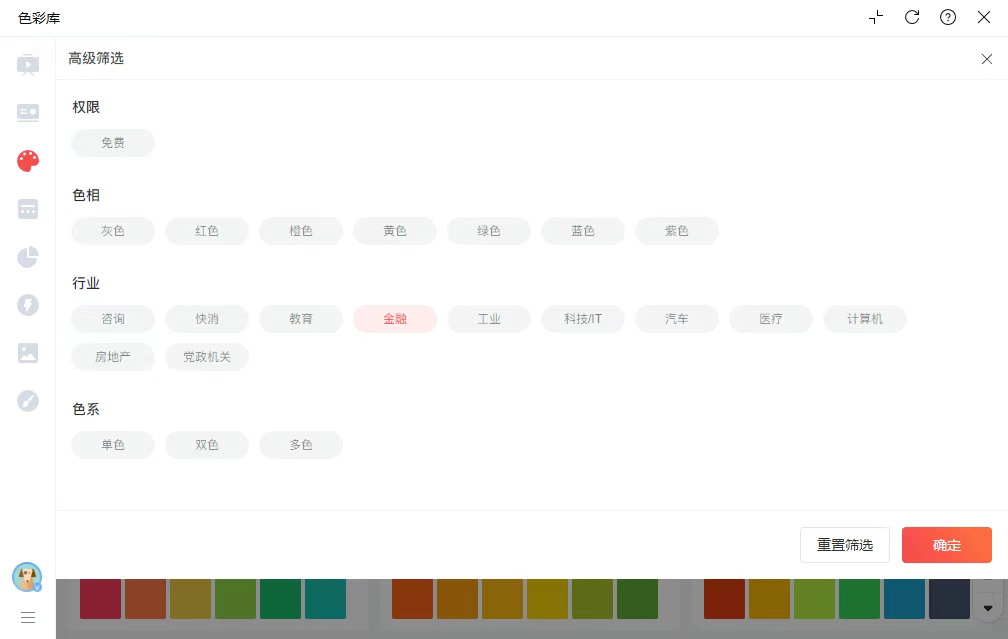Choose the 单色 color scheme filter
This screenshot has width=1008, height=639.
(x=113, y=445)
